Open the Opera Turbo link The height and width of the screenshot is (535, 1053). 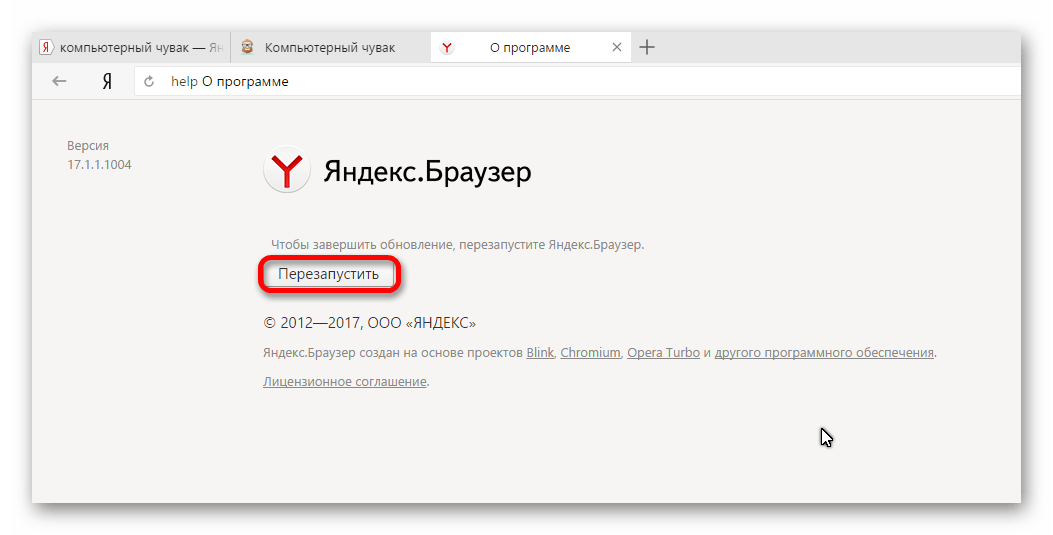(663, 353)
